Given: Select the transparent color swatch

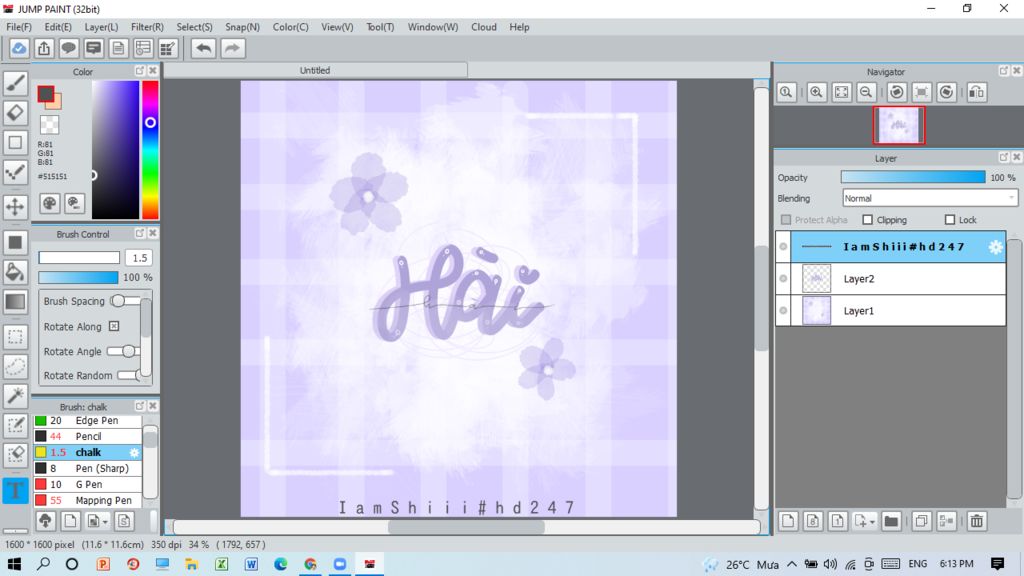Looking at the screenshot, I should click(50, 124).
